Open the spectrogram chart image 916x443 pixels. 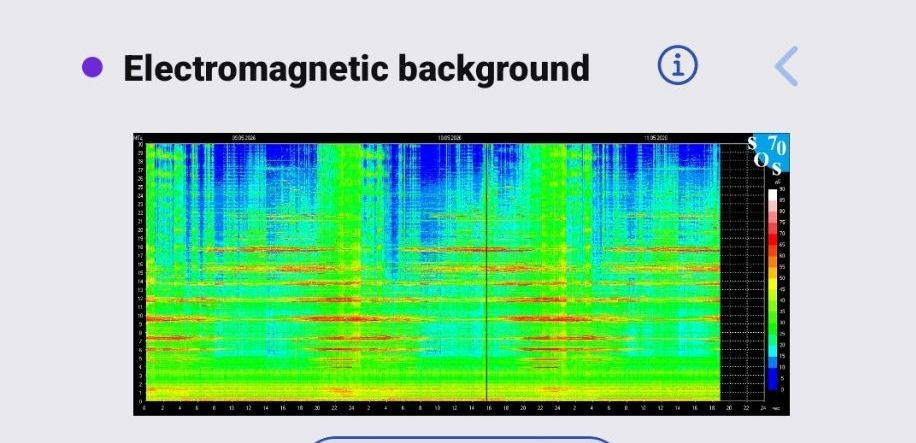tap(461, 274)
